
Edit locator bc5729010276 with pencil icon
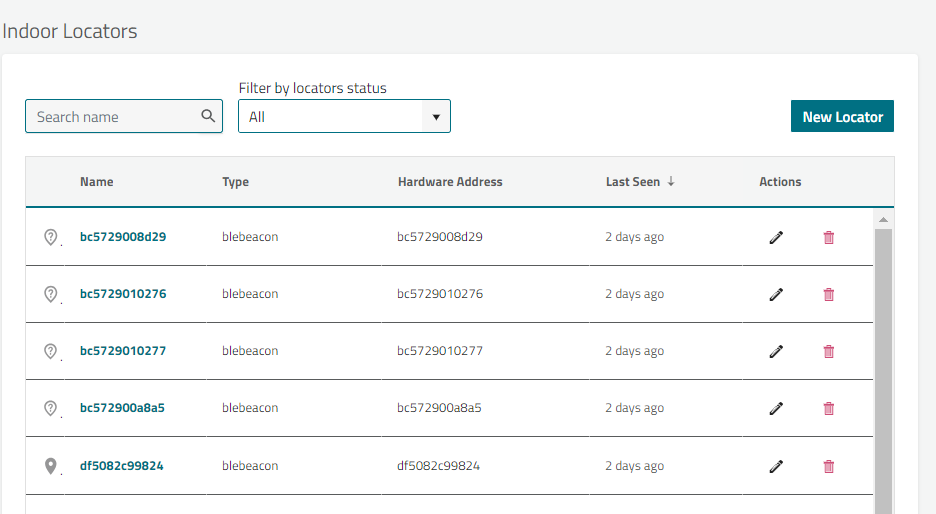pyautogui.click(x=776, y=294)
